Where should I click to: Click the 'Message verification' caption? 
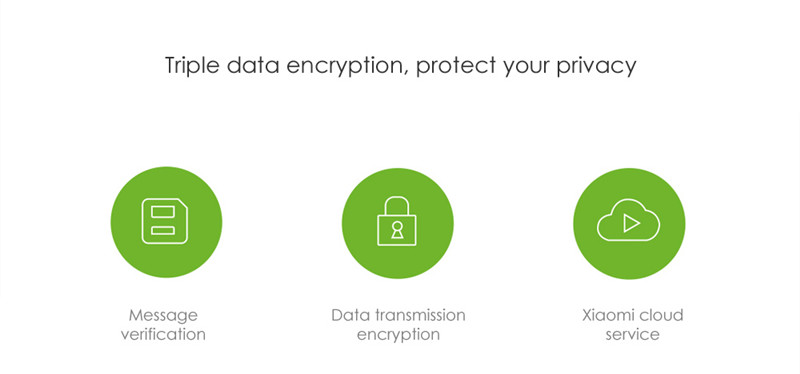163,325
